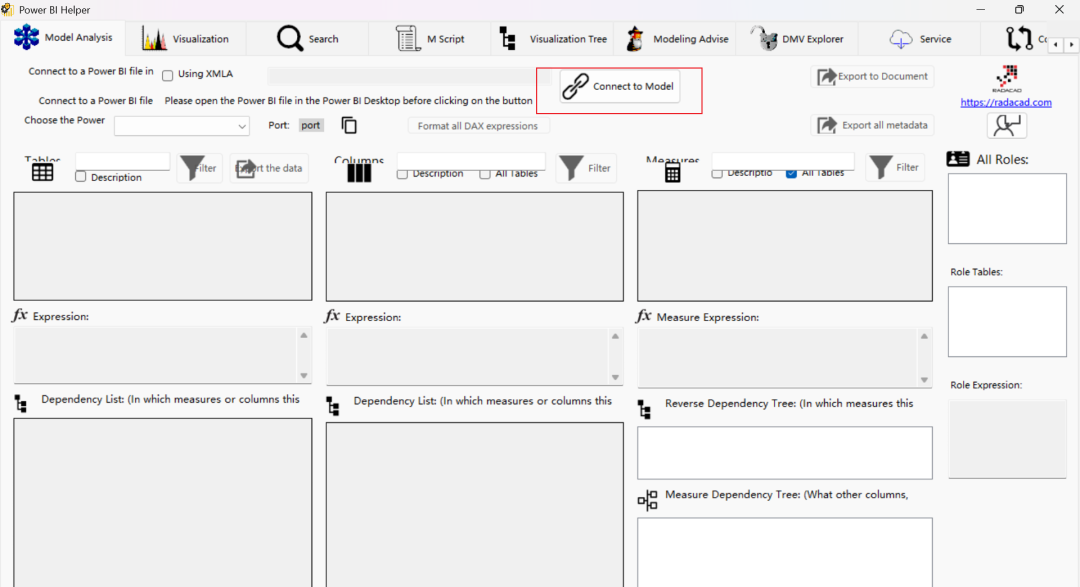
Task: Go to the M Script tab
Action: [430, 39]
